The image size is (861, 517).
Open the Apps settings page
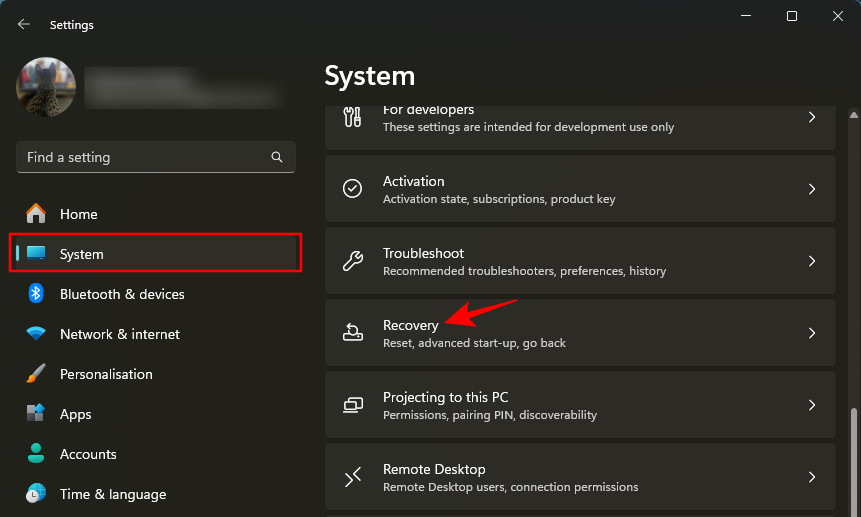pyautogui.click(x=76, y=414)
